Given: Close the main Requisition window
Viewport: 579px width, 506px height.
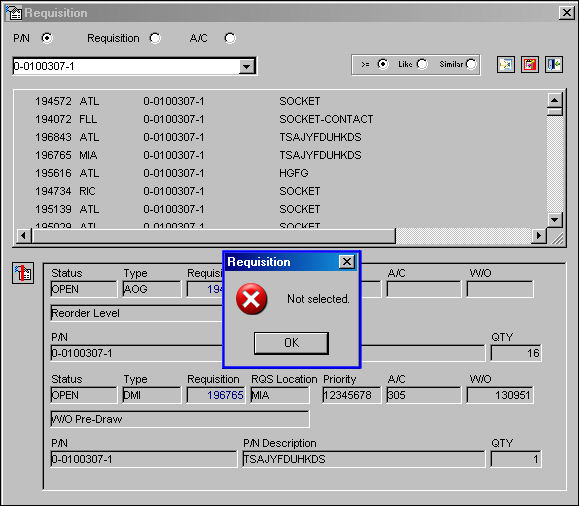Looking at the screenshot, I should tap(566, 13).
